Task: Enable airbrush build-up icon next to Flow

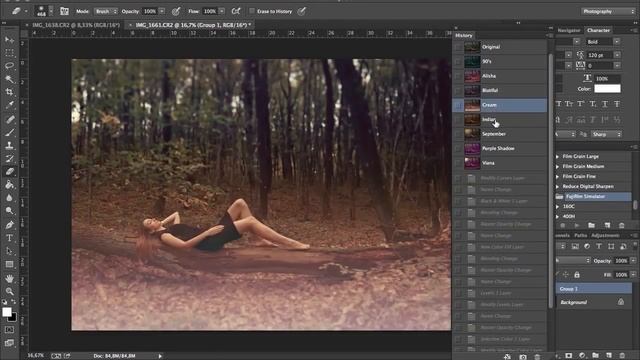Action: tap(236, 11)
